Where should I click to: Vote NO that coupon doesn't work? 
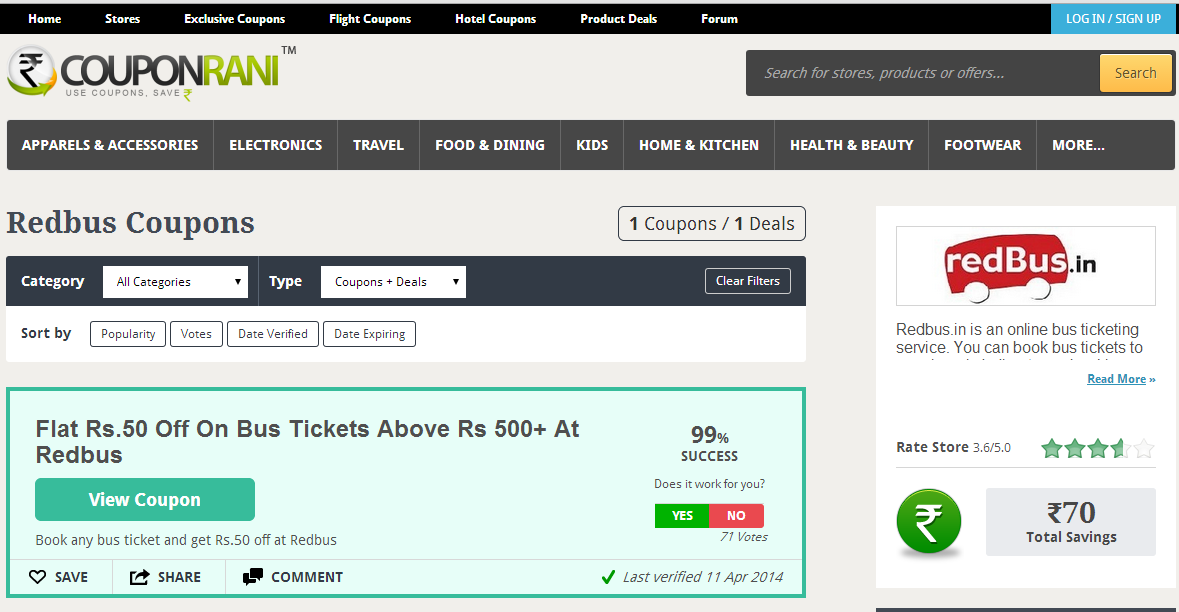[x=736, y=516]
